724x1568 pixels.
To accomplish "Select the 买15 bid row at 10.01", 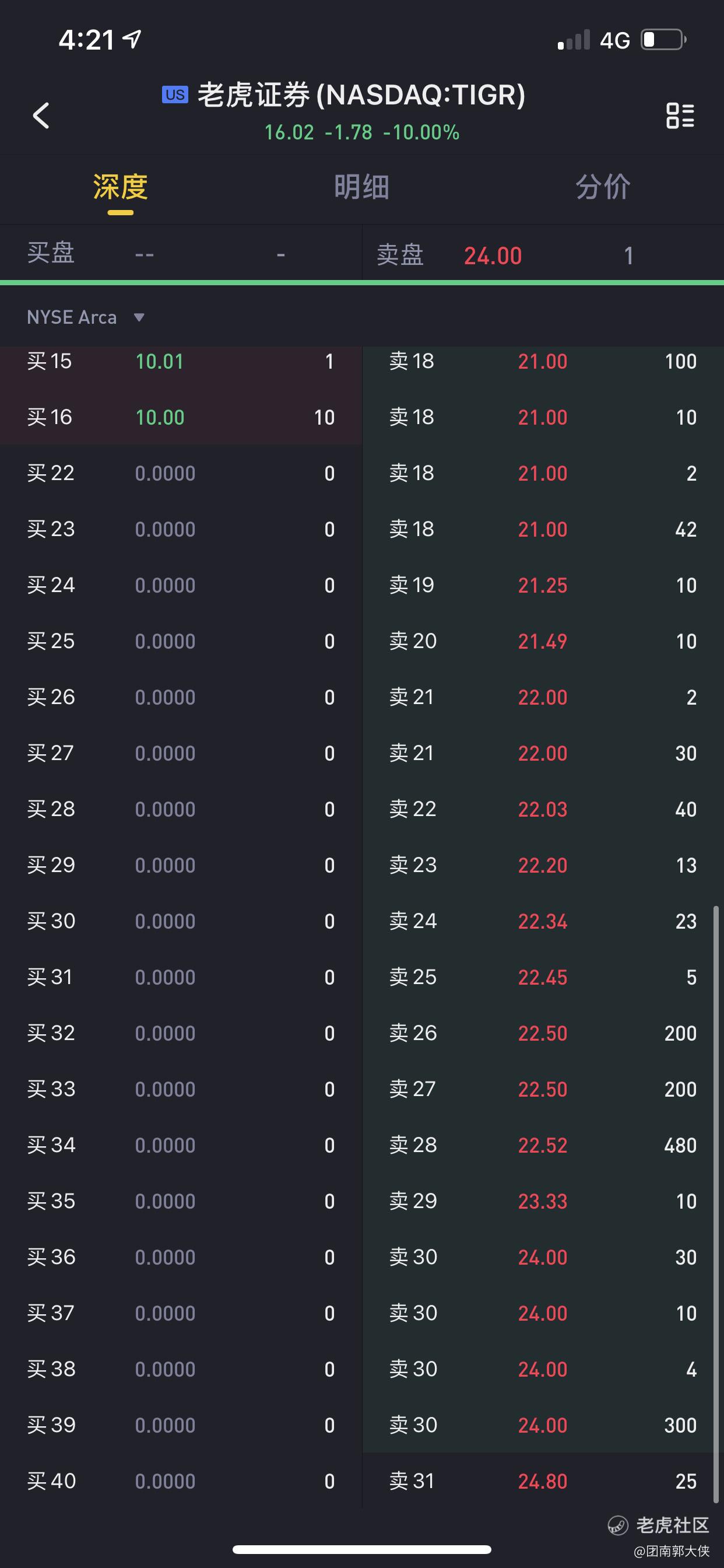I will pos(181,362).
